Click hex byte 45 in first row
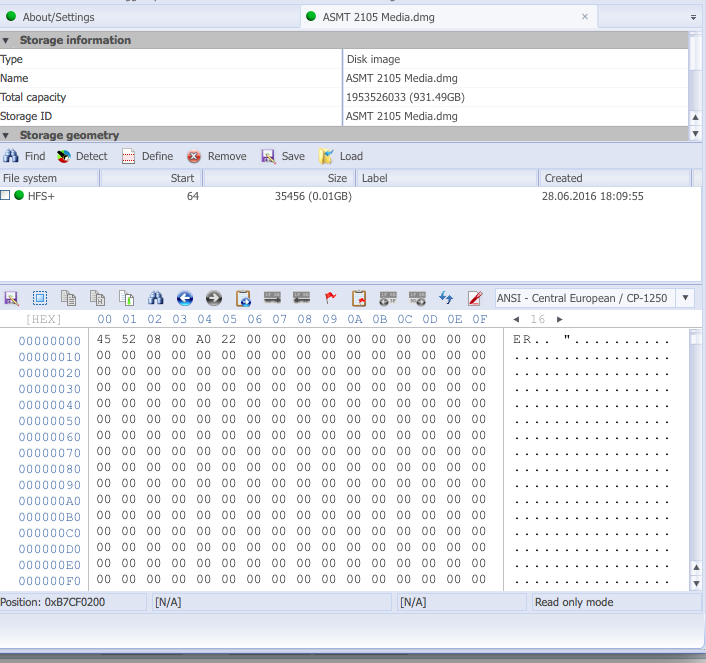Viewport: 706px width, 663px height. [104, 339]
